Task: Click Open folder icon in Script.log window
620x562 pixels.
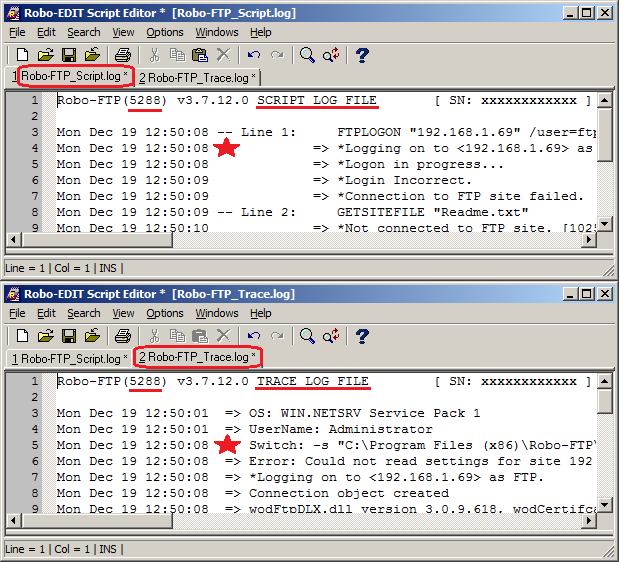Action: click(x=45, y=55)
